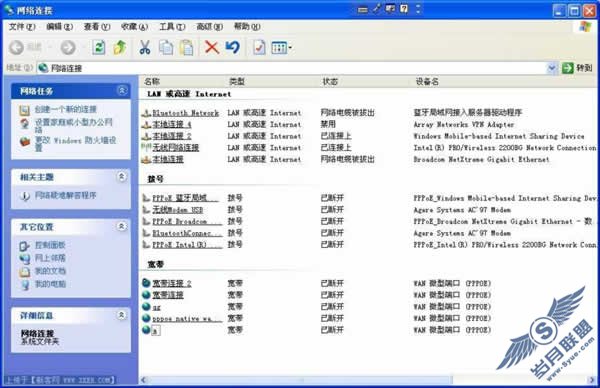The image size is (600, 388).
Task: Open the 高级 menu
Action: click(x=209, y=27)
